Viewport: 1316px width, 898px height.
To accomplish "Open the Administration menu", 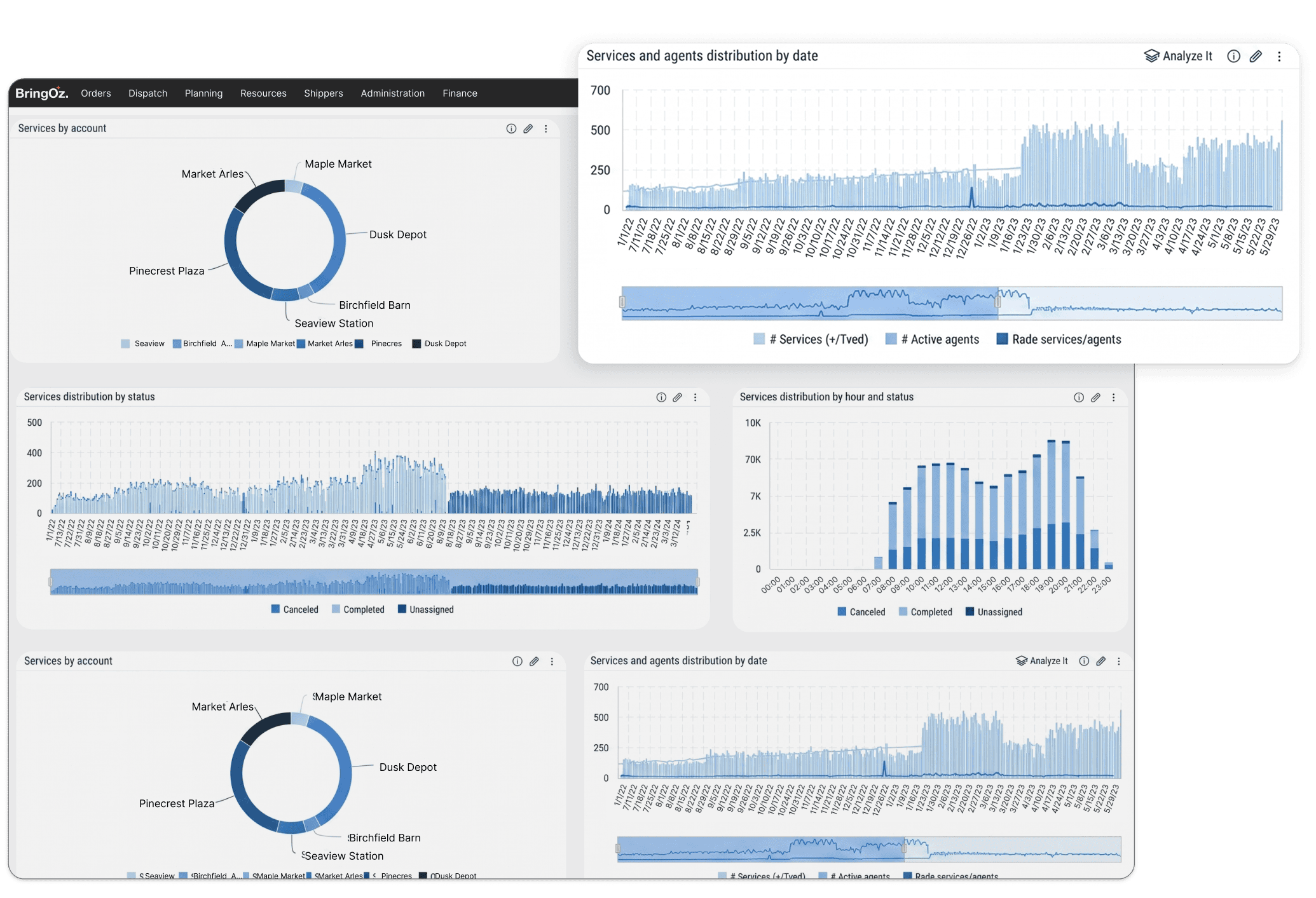I will pyautogui.click(x=393, y=93).
